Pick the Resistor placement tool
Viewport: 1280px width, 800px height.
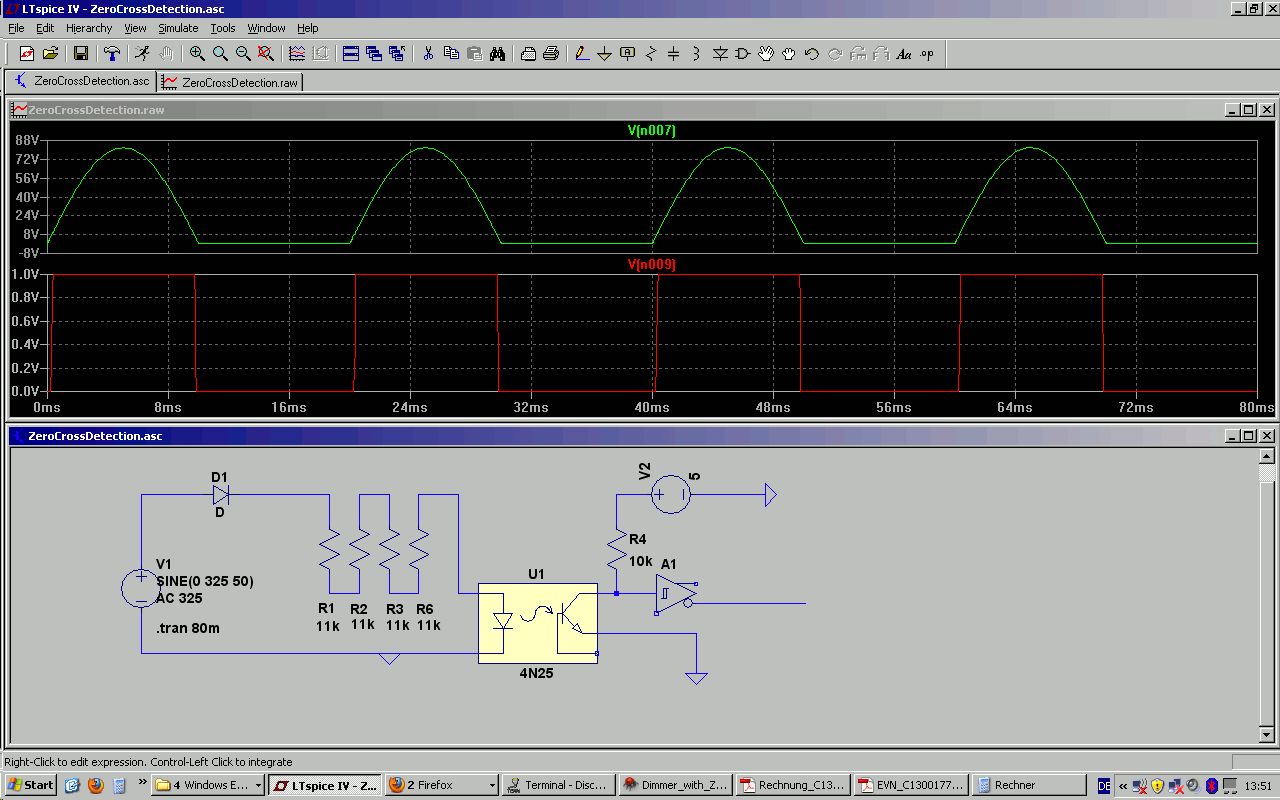click(651, 54)
